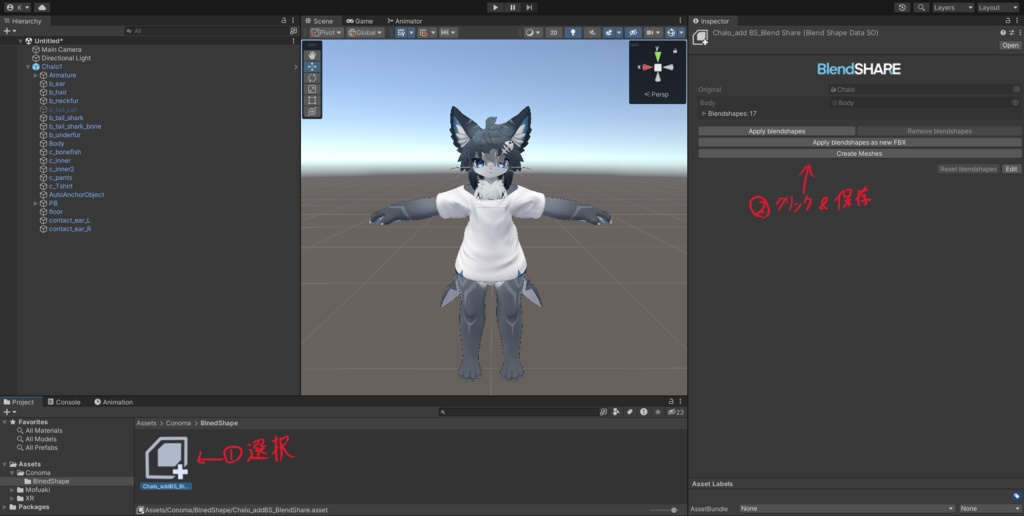This screenshot has width=1024, height=516.
Task: Expand the Armature object in Hierarchy
Action: [35, 75]
